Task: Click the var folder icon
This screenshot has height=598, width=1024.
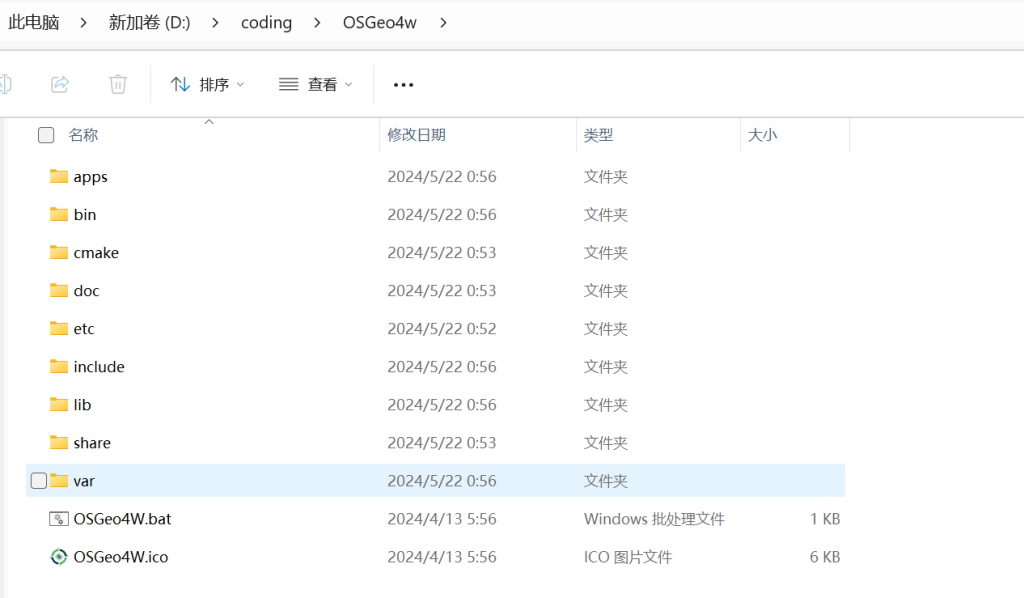Action: click(x=59, y=480)
